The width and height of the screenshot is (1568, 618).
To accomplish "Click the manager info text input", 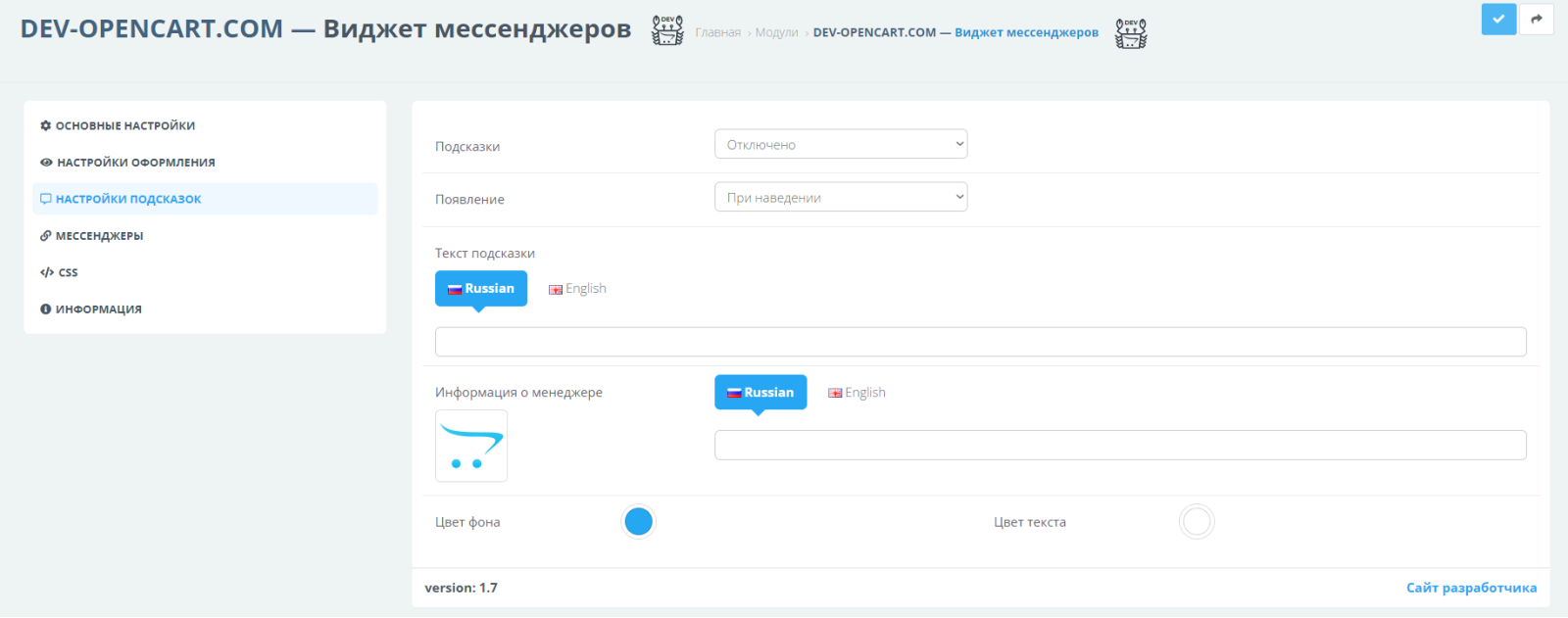I will click(1120, 445).
